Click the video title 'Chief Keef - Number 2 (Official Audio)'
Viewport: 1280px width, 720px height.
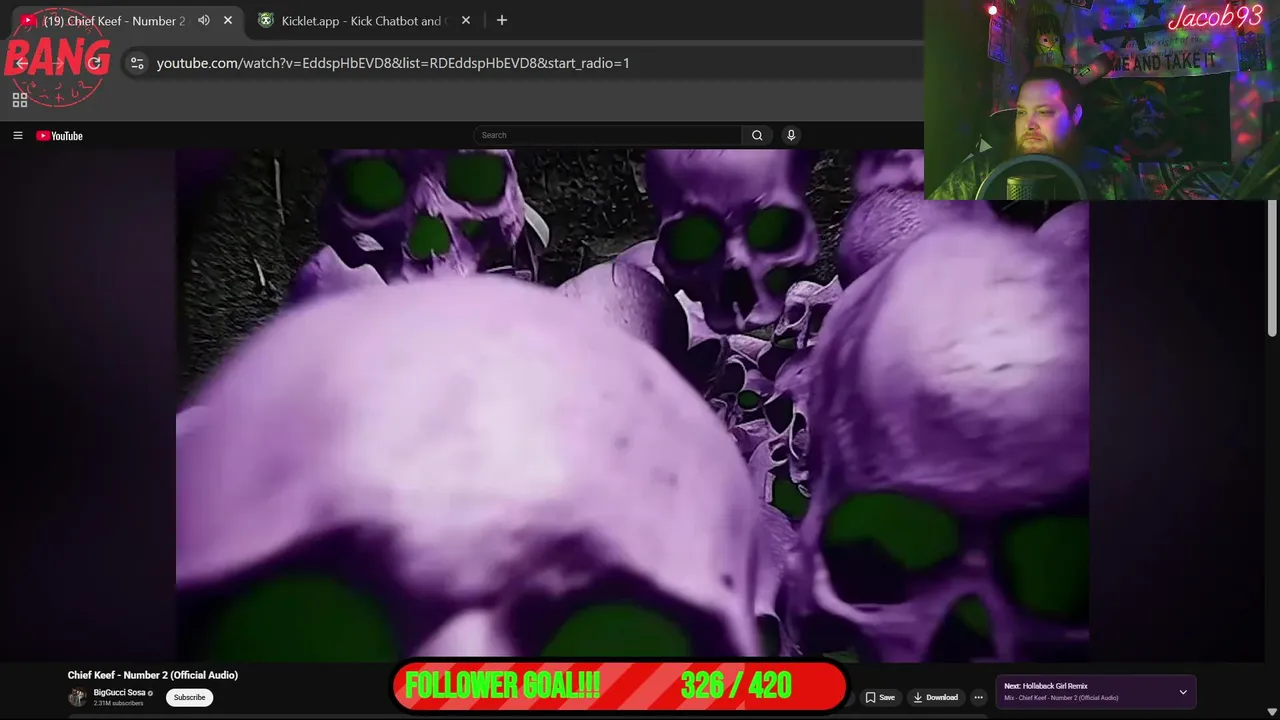(x=153, y=676)
